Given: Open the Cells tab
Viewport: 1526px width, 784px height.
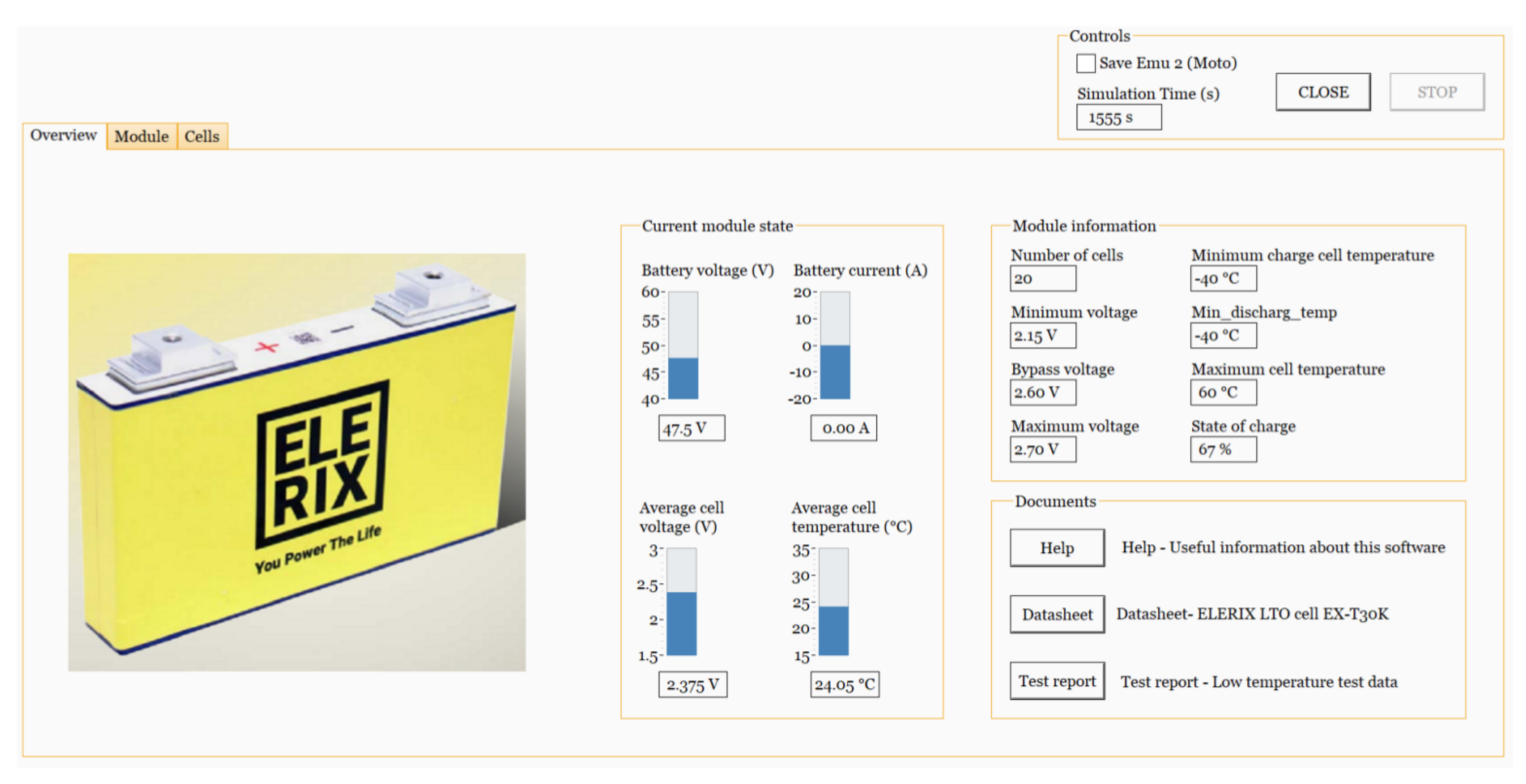Looking at the screenshot, I should (202, 136).
